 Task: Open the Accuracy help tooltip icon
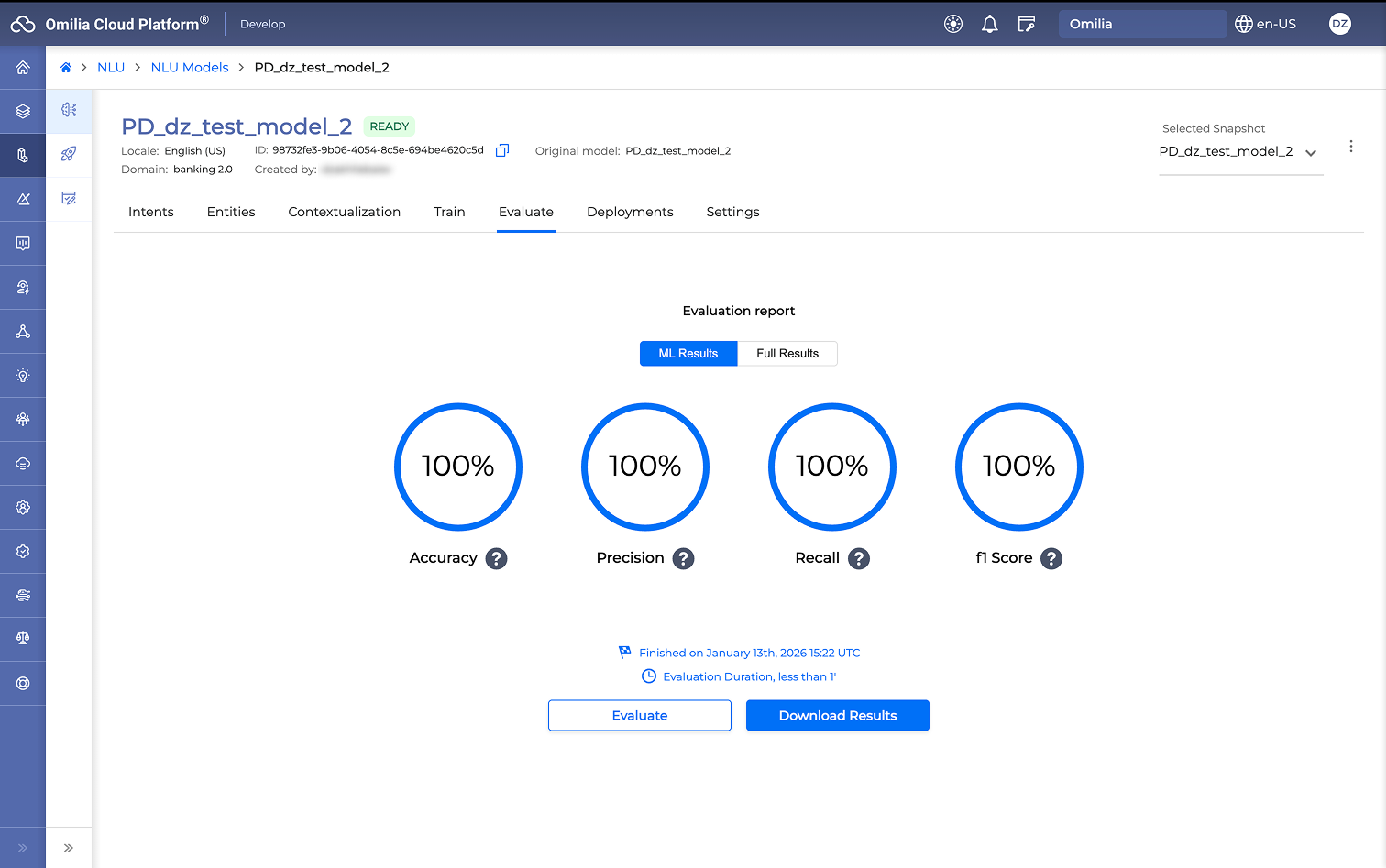496,558
